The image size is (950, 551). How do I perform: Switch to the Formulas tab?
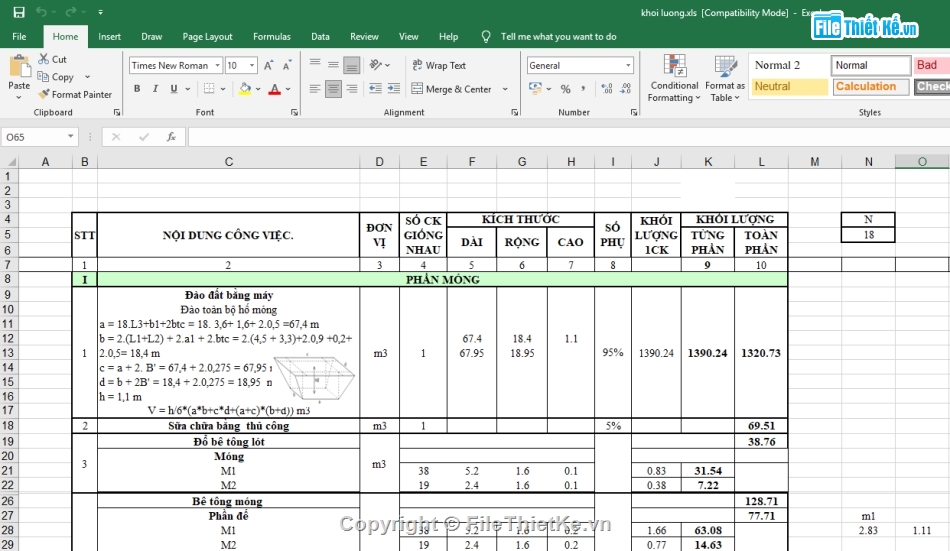point(271,36)
